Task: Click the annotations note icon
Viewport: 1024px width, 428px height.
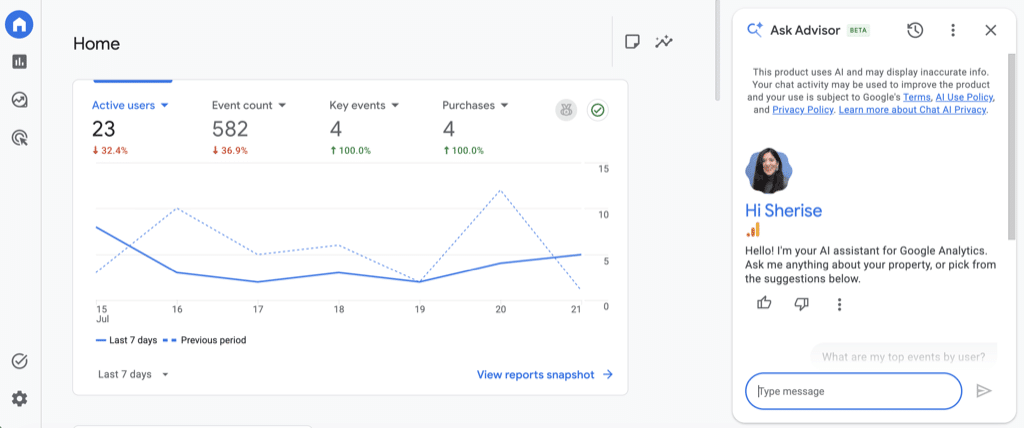Action: pyautogui.click(x=632, y=42)
